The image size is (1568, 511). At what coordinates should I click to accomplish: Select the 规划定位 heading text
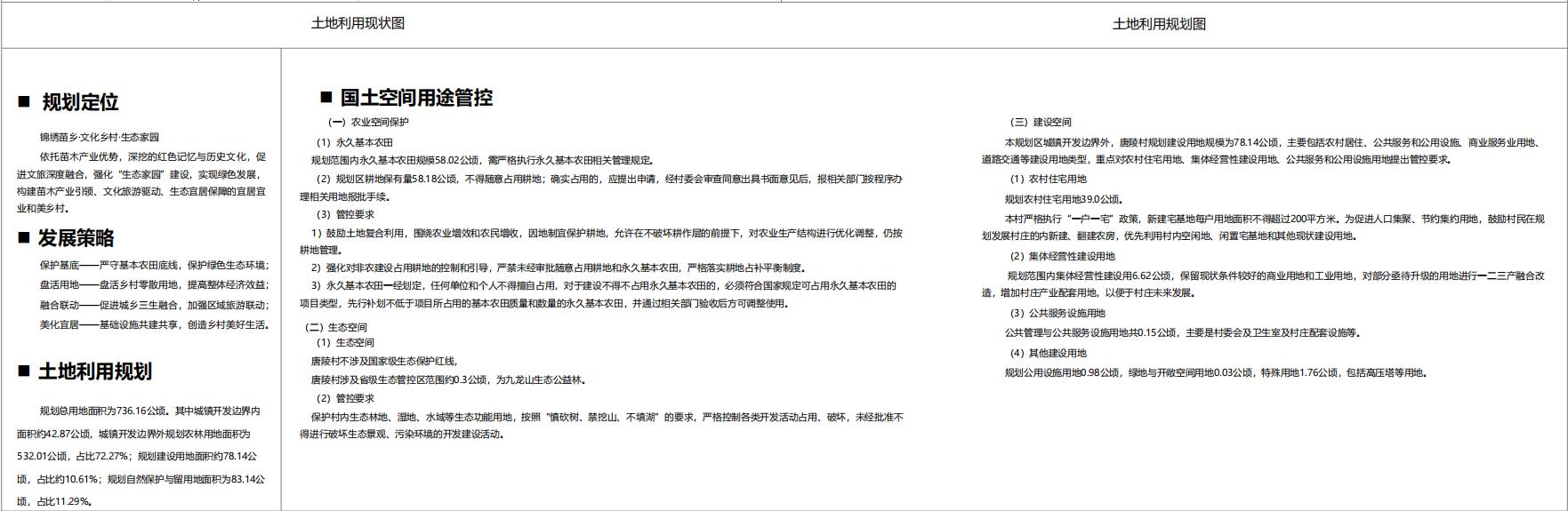point(80,102)
